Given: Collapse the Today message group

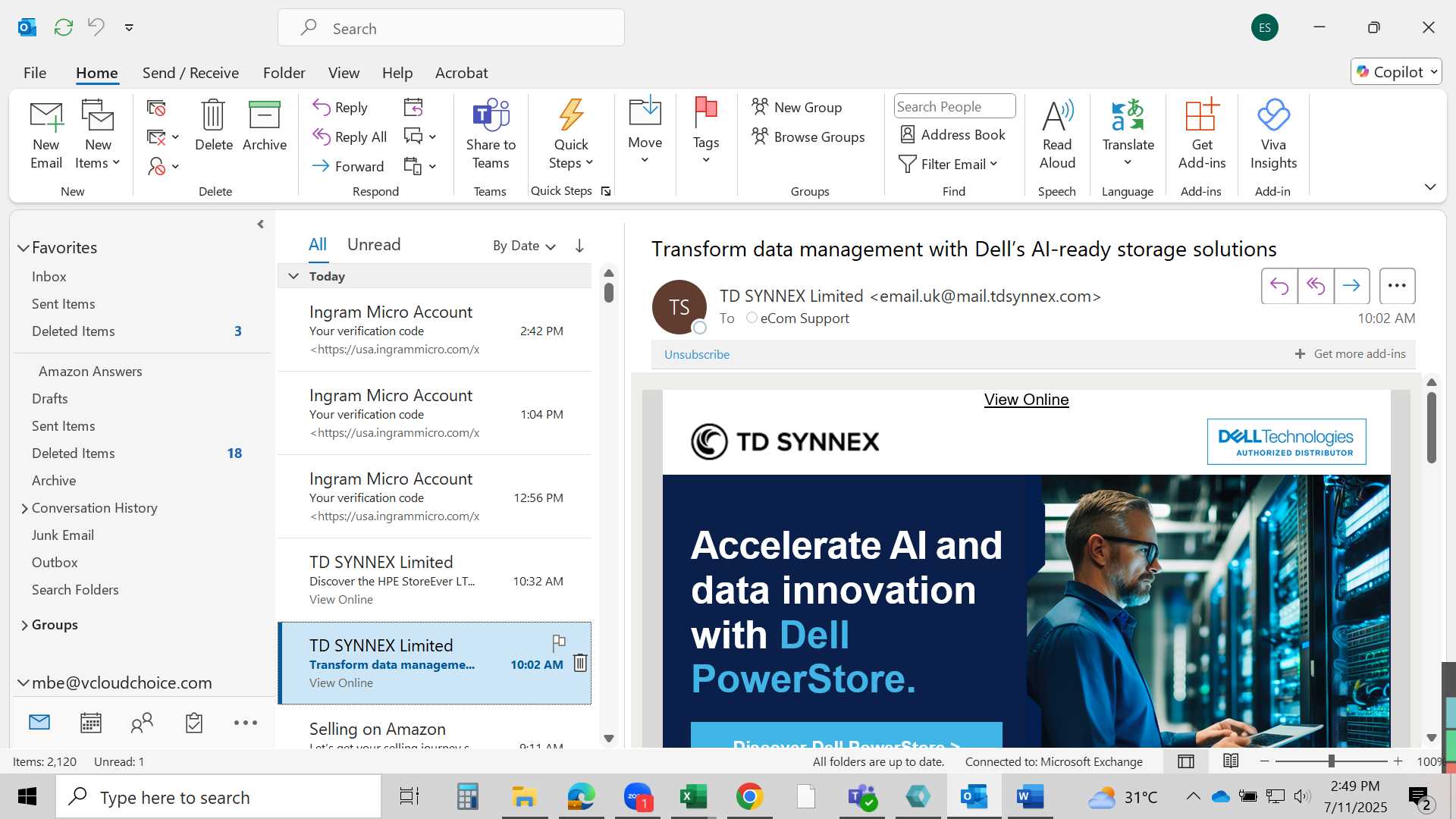Looking at the screenshot, I should coord(293,276).
